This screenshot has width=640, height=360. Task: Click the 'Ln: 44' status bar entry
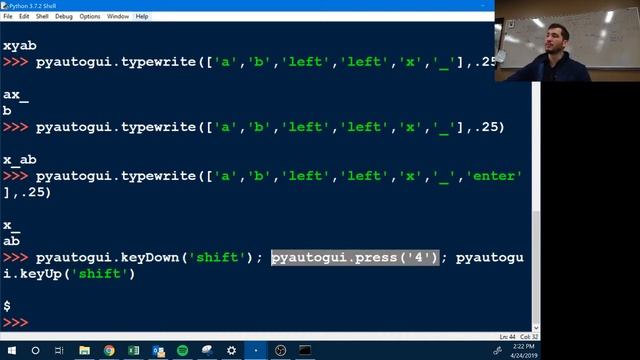[507, 337]
